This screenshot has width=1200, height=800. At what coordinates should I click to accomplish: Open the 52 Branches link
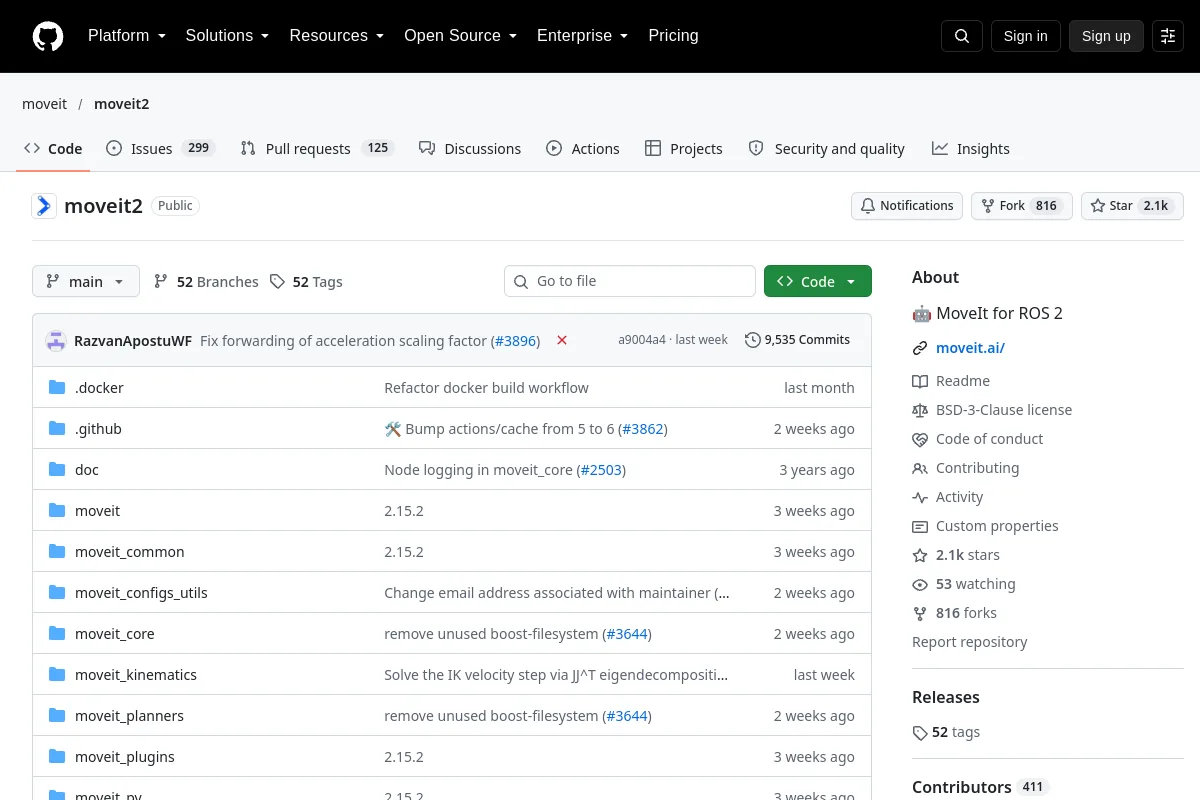pos(206,282)
